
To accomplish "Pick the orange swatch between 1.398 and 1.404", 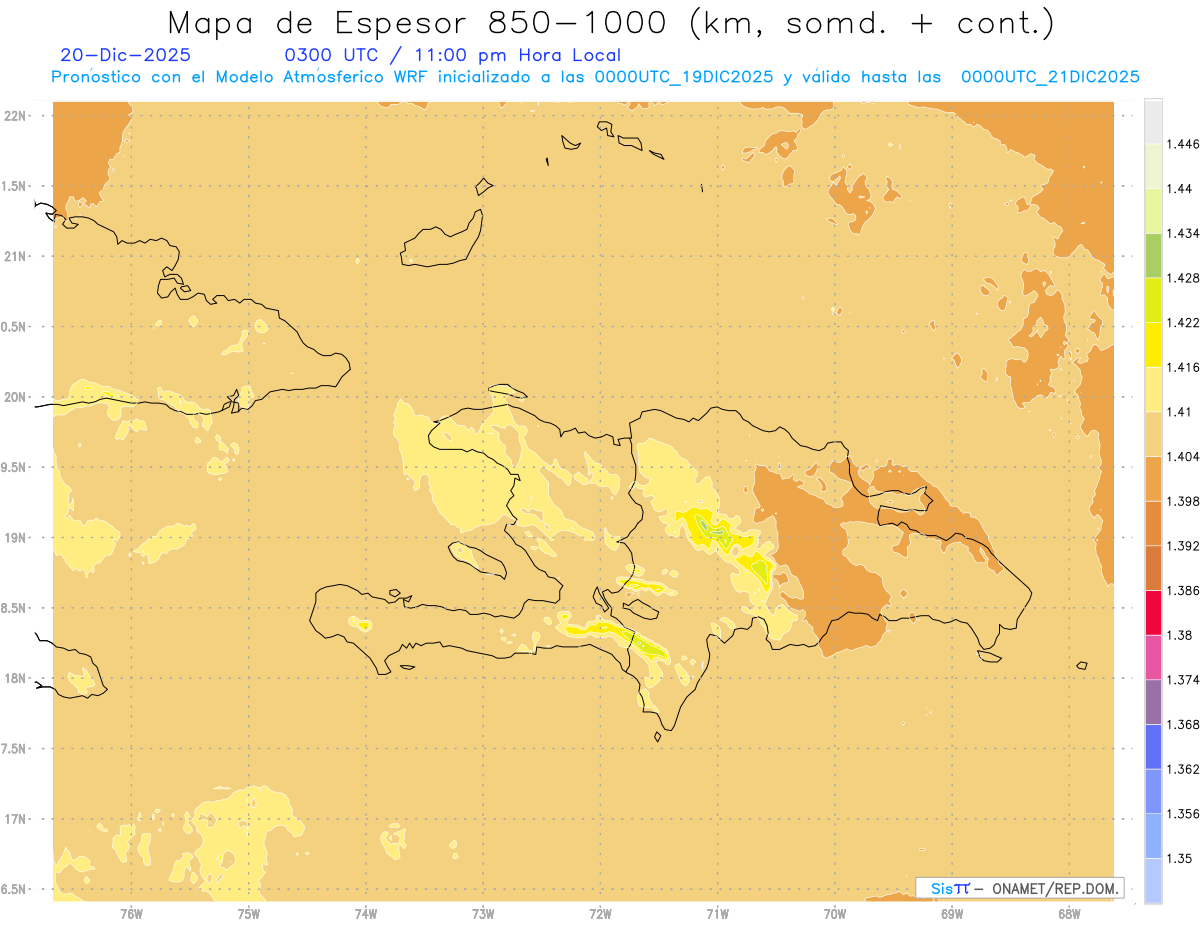I will 1153,478.
